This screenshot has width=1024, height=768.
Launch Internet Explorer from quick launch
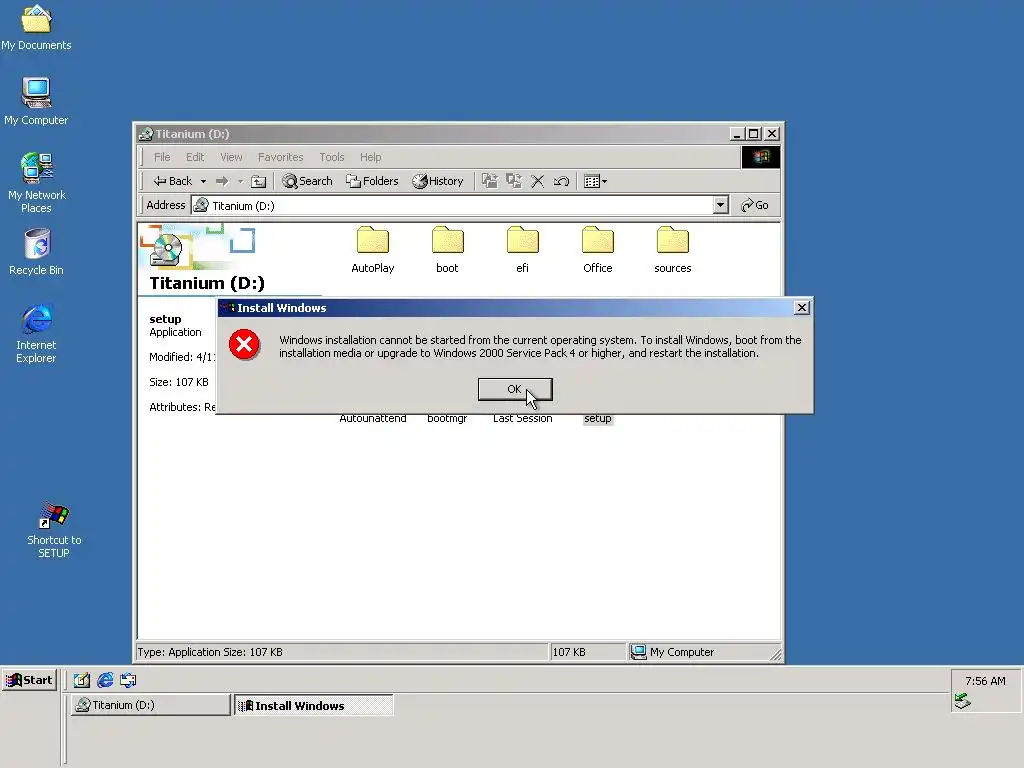[105, 680]
